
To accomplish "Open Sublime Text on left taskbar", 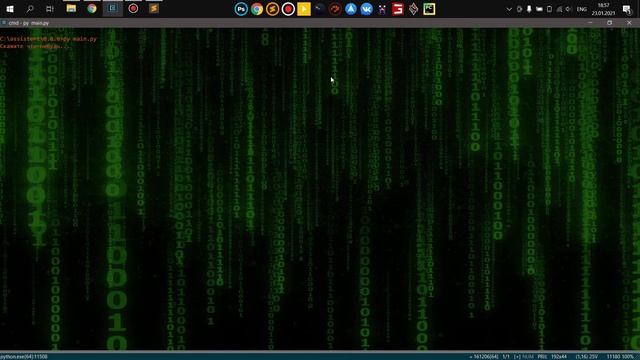I will [154, 9].
